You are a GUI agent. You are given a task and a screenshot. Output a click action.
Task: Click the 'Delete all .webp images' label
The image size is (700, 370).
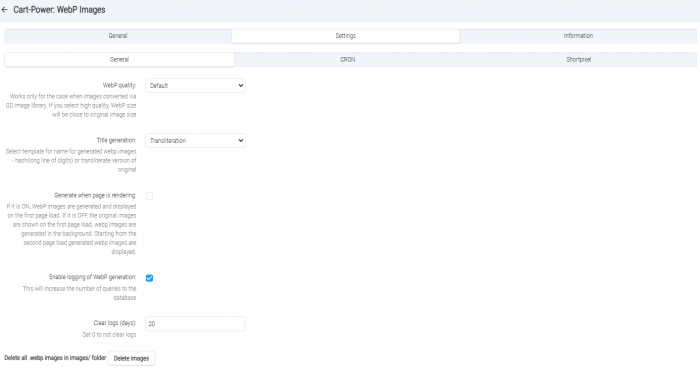tap(55, 358)
